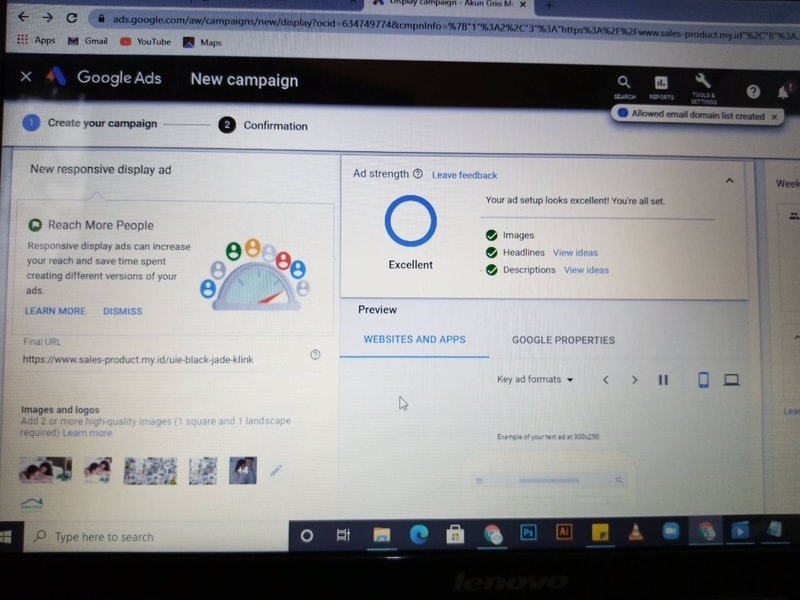Edit images with the pencil icon
This screenshot has height=600, width=800.
click(x=276, y=470)
